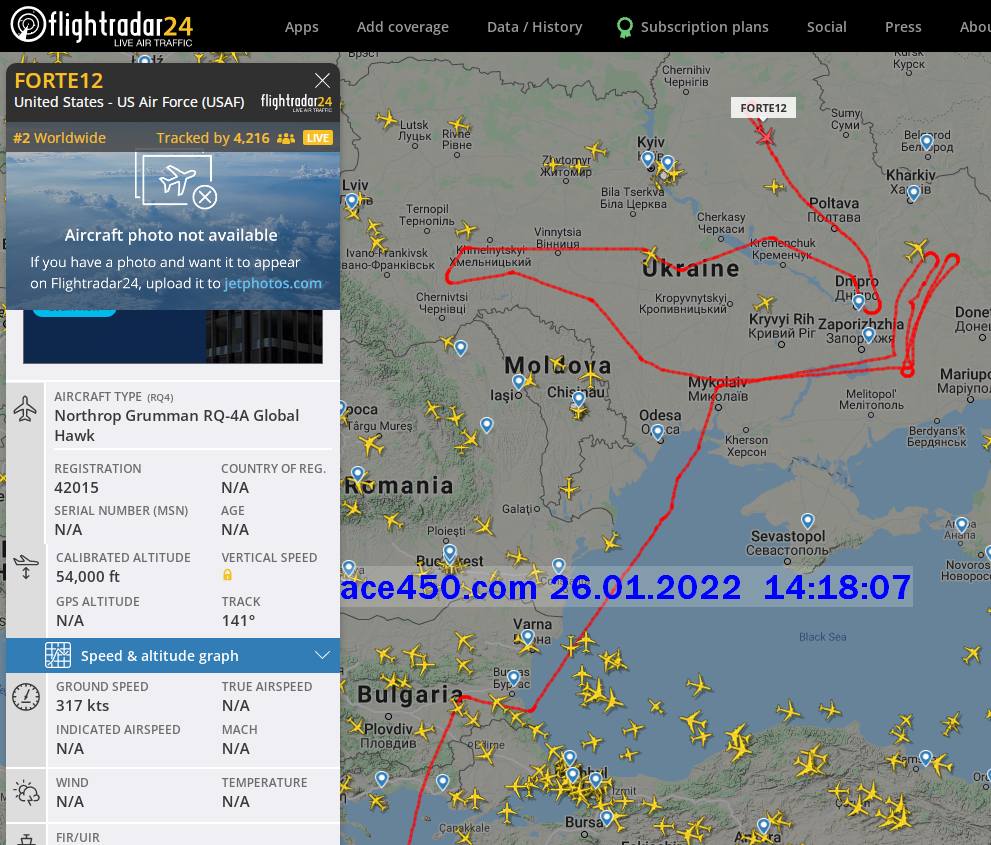The width and height of the screenshot is (991, 845).
Task: Click the Kharkiv airport pin marker
Action: 912,193
